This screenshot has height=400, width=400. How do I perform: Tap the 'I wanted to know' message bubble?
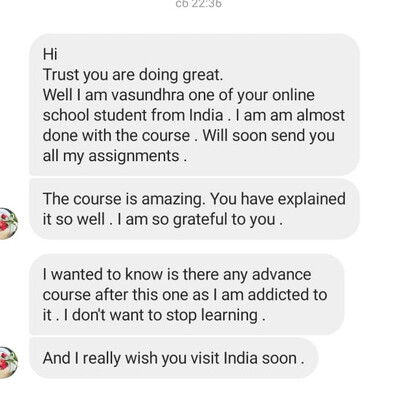tap(187, 294)
